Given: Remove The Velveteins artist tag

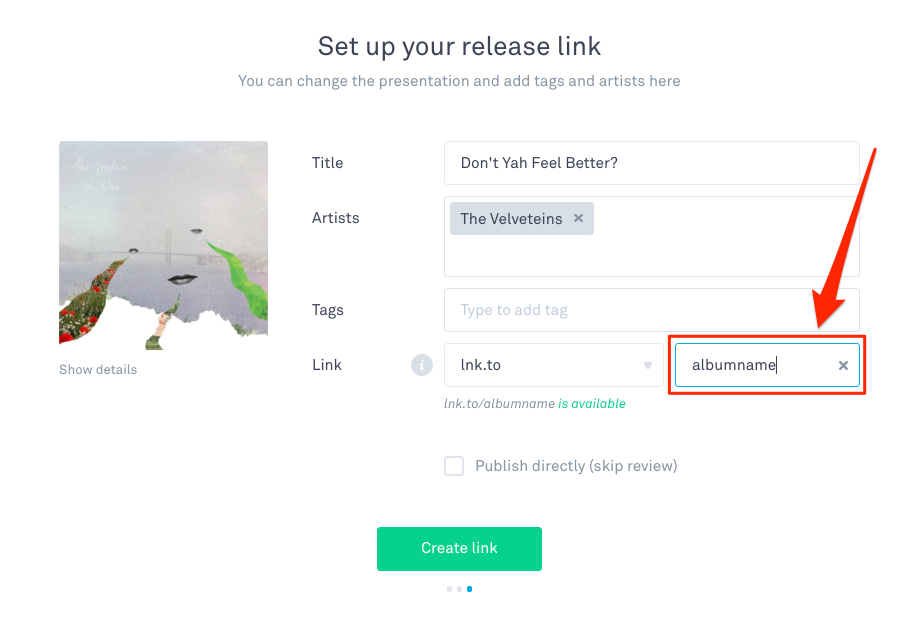Looking at the screenshot, I should click(x=578, y=217).
